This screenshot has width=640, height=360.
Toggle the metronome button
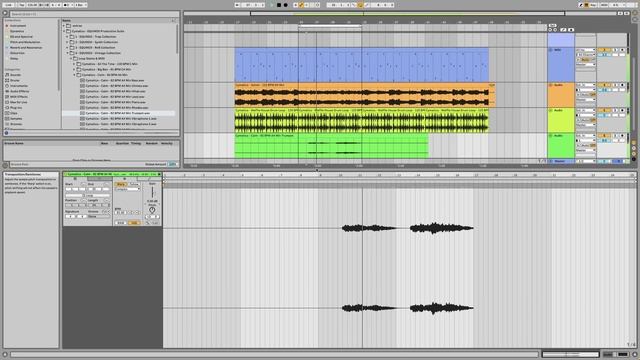(x=69, y=5)
